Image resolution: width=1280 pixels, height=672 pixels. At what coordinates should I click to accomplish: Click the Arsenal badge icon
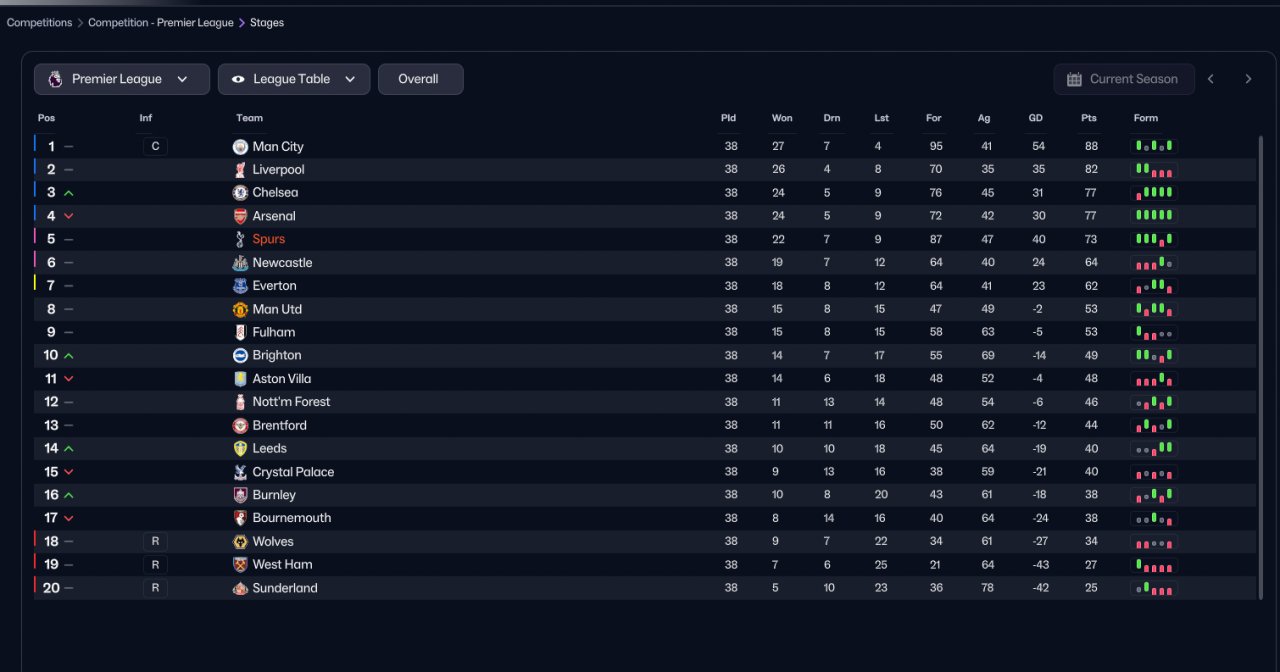[x=240, y=216]
